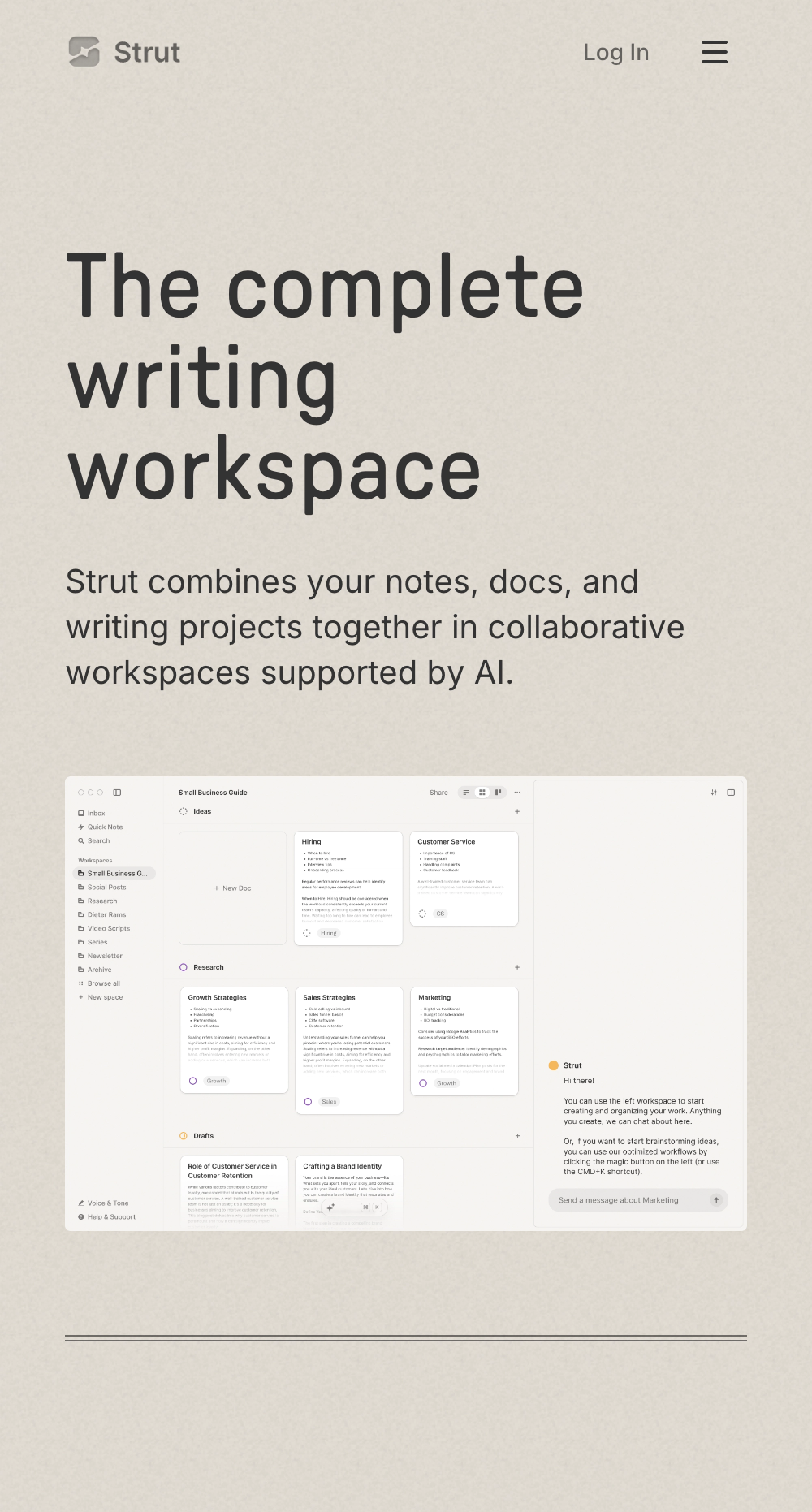Click the magic sparkle button

(330, 1207)
